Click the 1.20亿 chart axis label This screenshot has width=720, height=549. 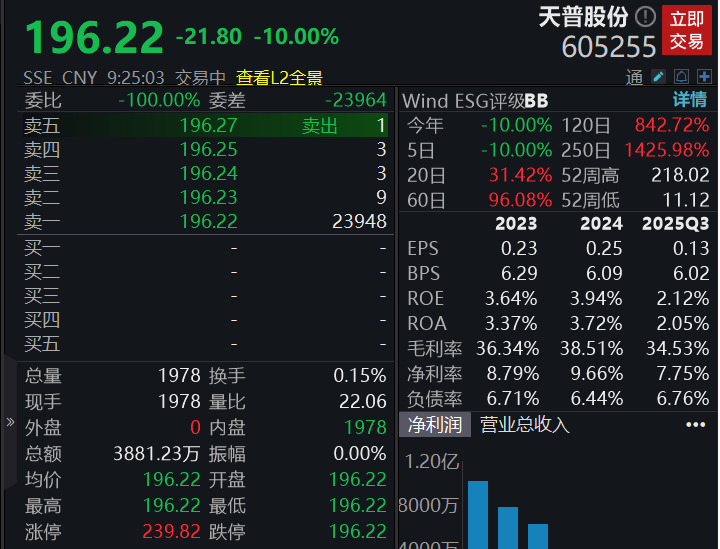[x=432, y=462]
